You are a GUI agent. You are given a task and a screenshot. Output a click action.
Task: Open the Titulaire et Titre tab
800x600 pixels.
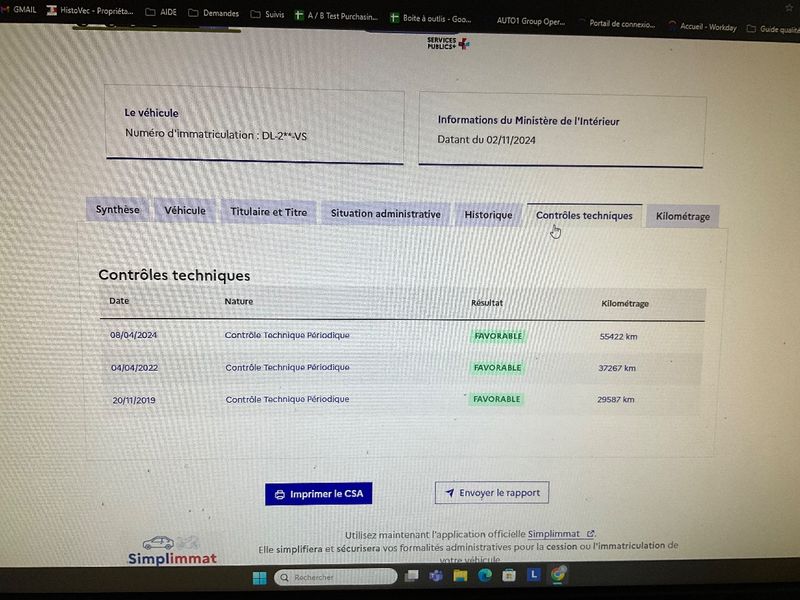pyautogui.click(x=268, y=212)
